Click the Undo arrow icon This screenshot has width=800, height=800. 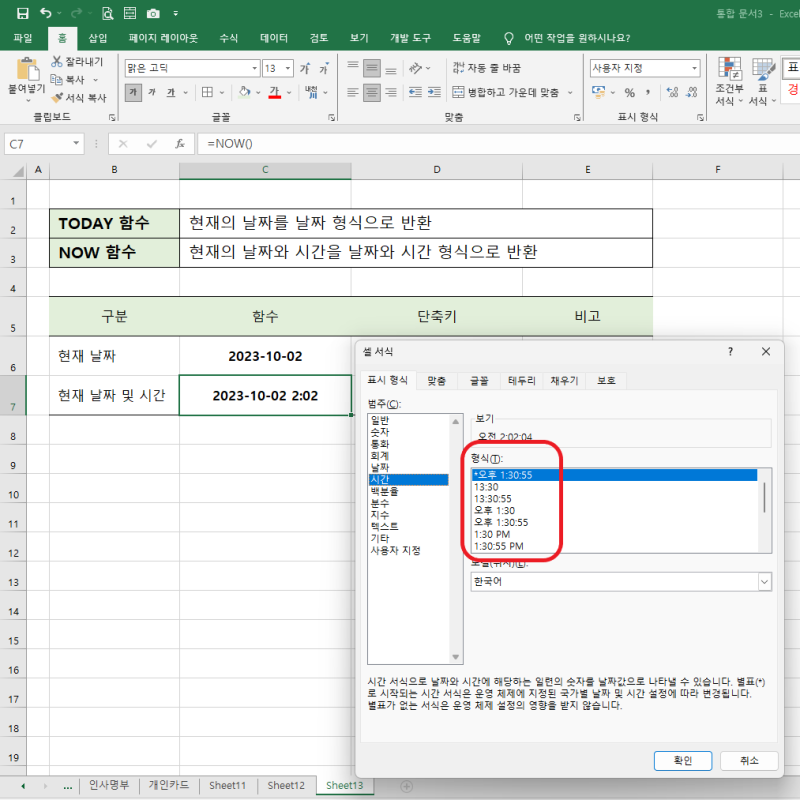pyautogui.click(x=47, y=13)
